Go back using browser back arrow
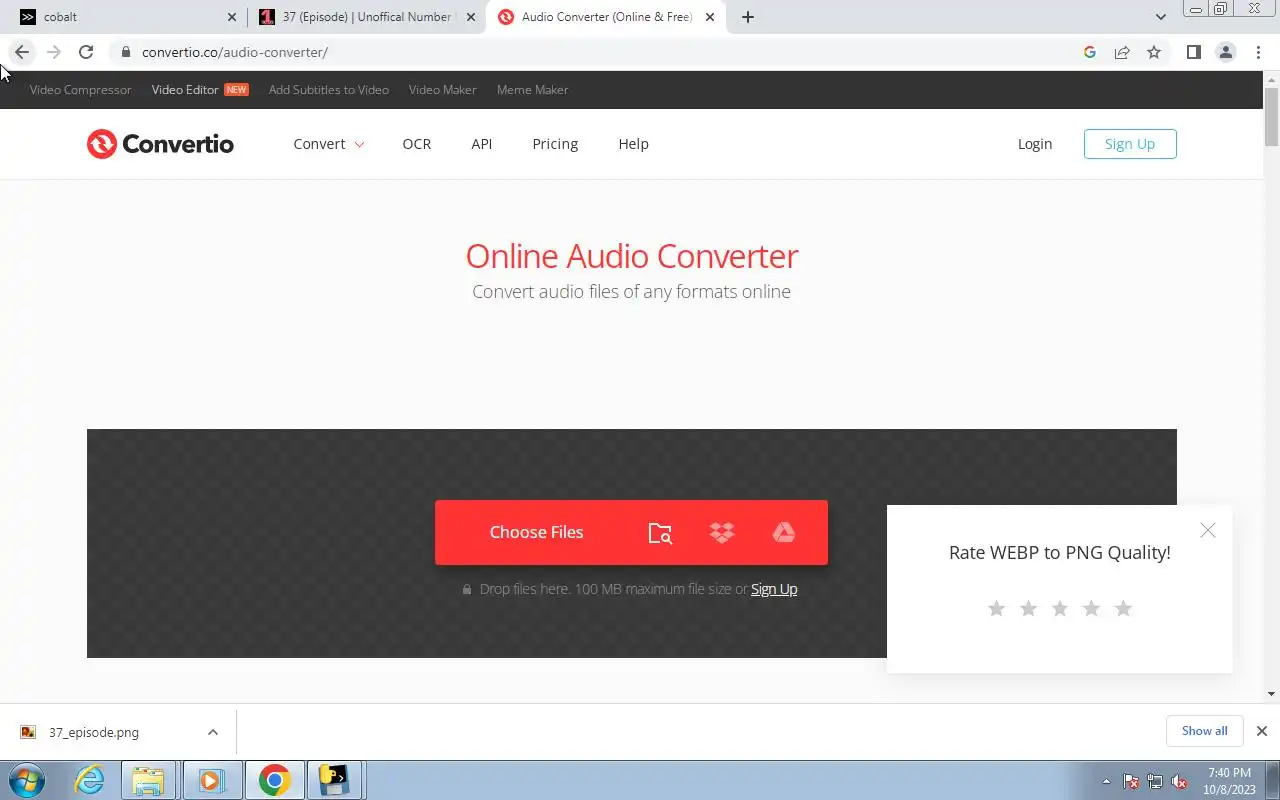Screen dimensions: 1280x800 point(22,52)
